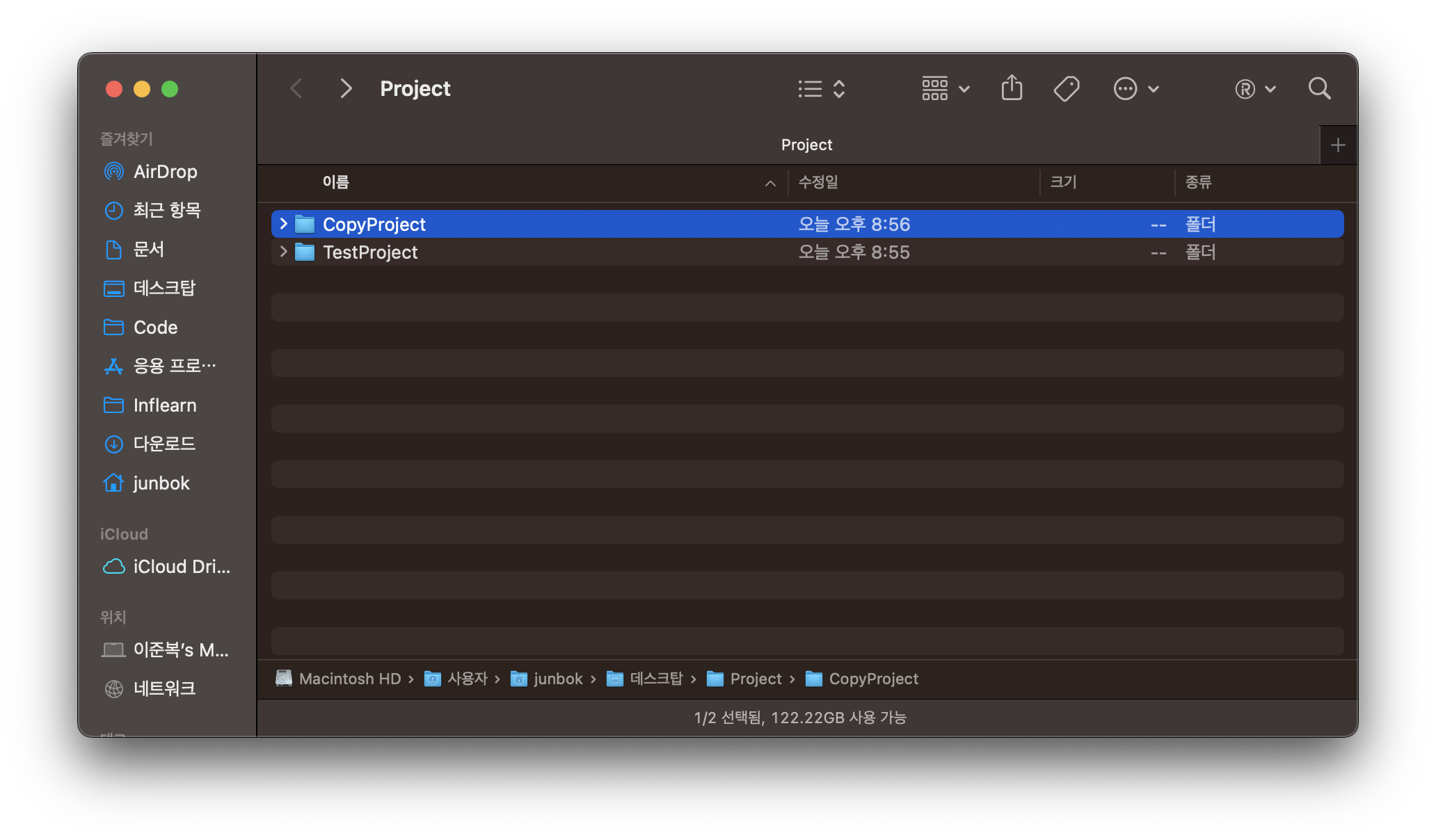
Task: Click Macintosh HD in the path bar
Action: click(349, 679)
